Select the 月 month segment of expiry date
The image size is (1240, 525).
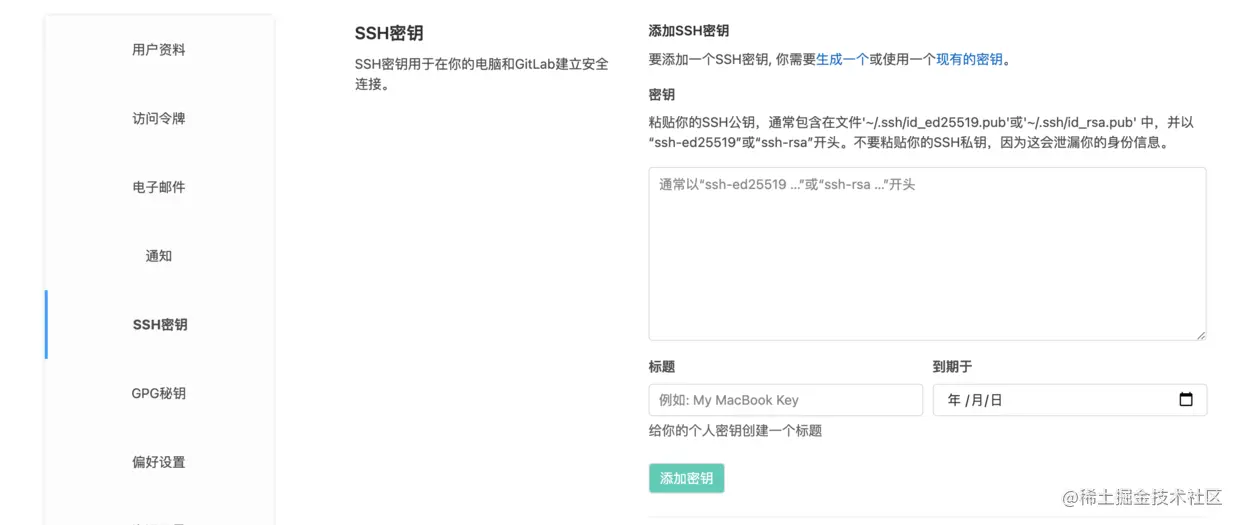click(x=976, y=400)
